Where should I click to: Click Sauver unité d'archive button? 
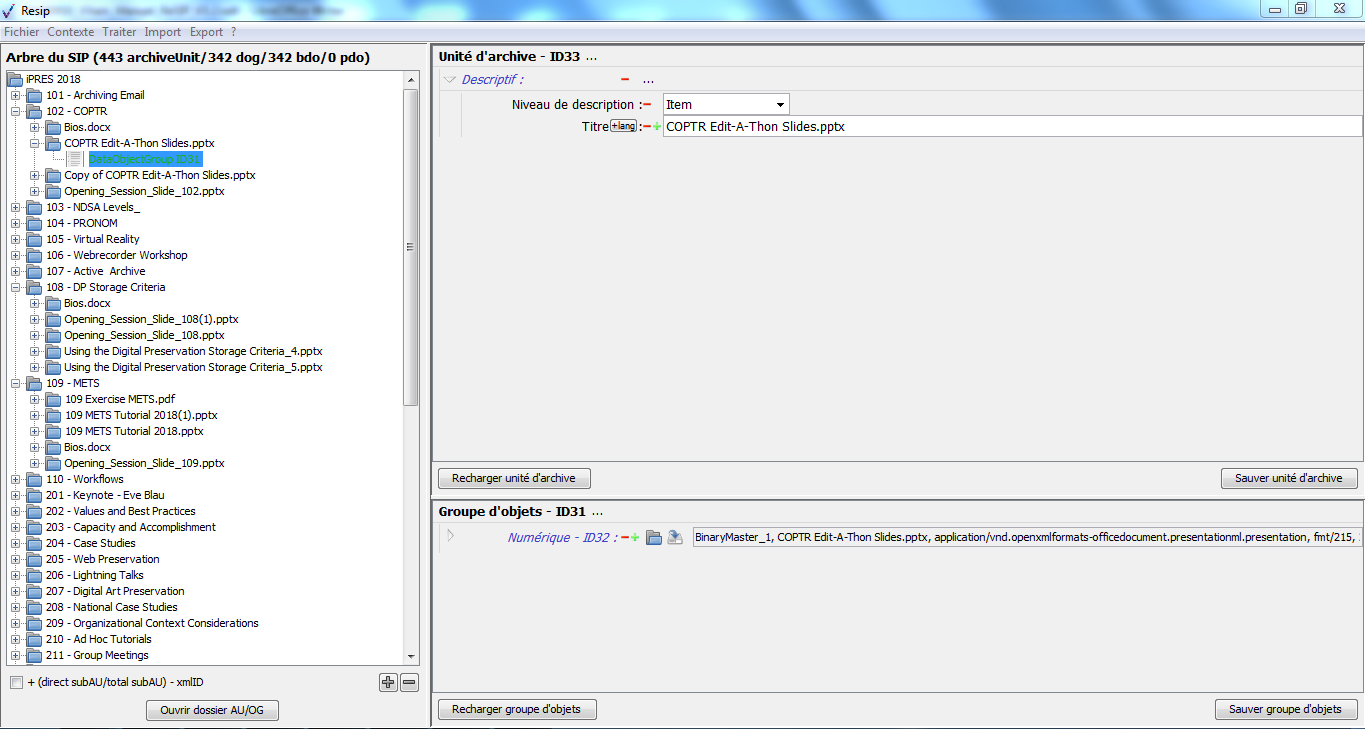coord(1288,478)
